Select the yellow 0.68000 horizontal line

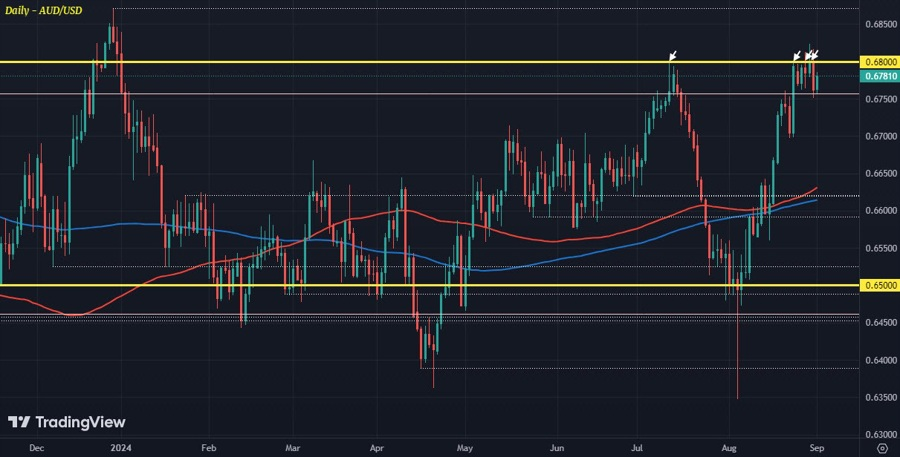click(x=429, y=61)
